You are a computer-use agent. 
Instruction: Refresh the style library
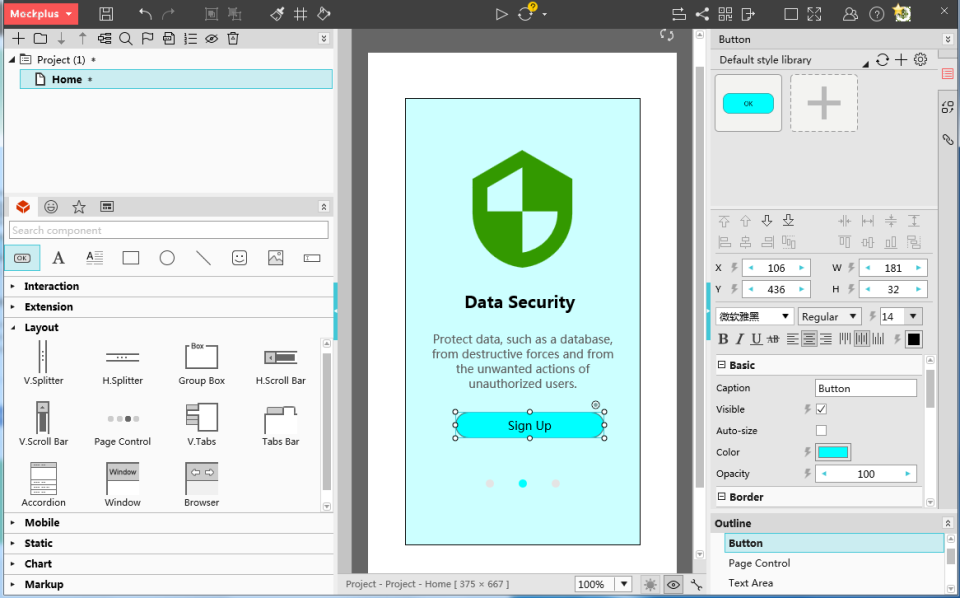click(x=882, y=59)
